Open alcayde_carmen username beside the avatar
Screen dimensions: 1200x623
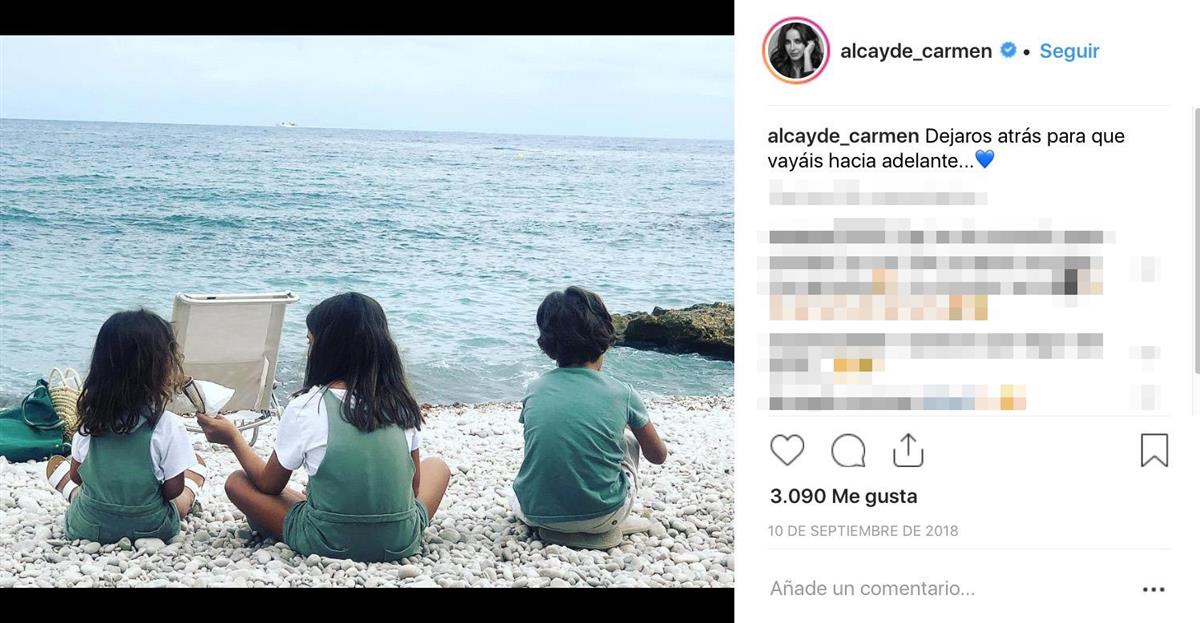pos(916,51)
